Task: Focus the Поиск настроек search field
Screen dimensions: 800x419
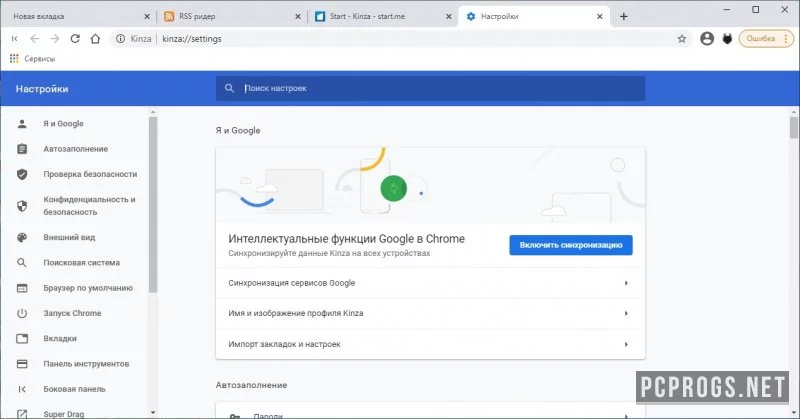Action: pyautogui.click(x=430, y=88)
